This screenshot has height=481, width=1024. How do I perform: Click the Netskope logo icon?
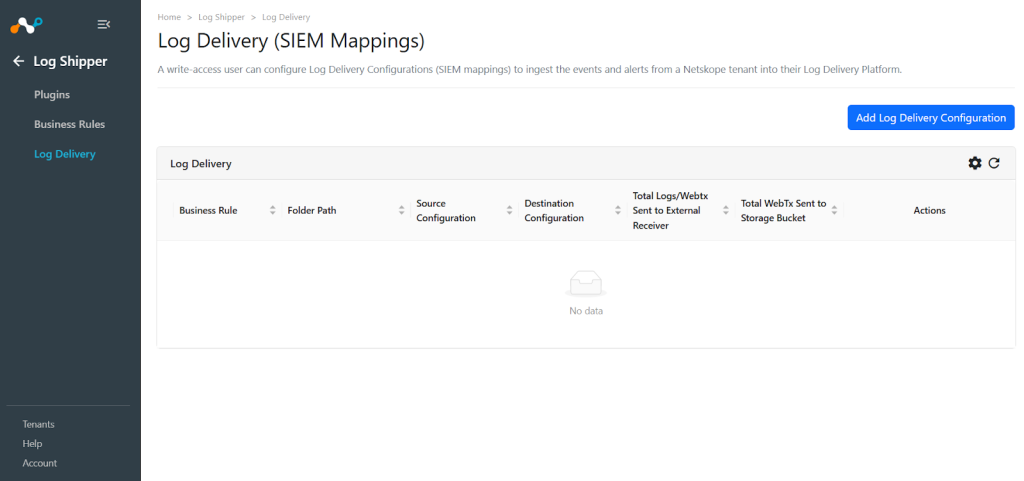(x=26, y=25)
